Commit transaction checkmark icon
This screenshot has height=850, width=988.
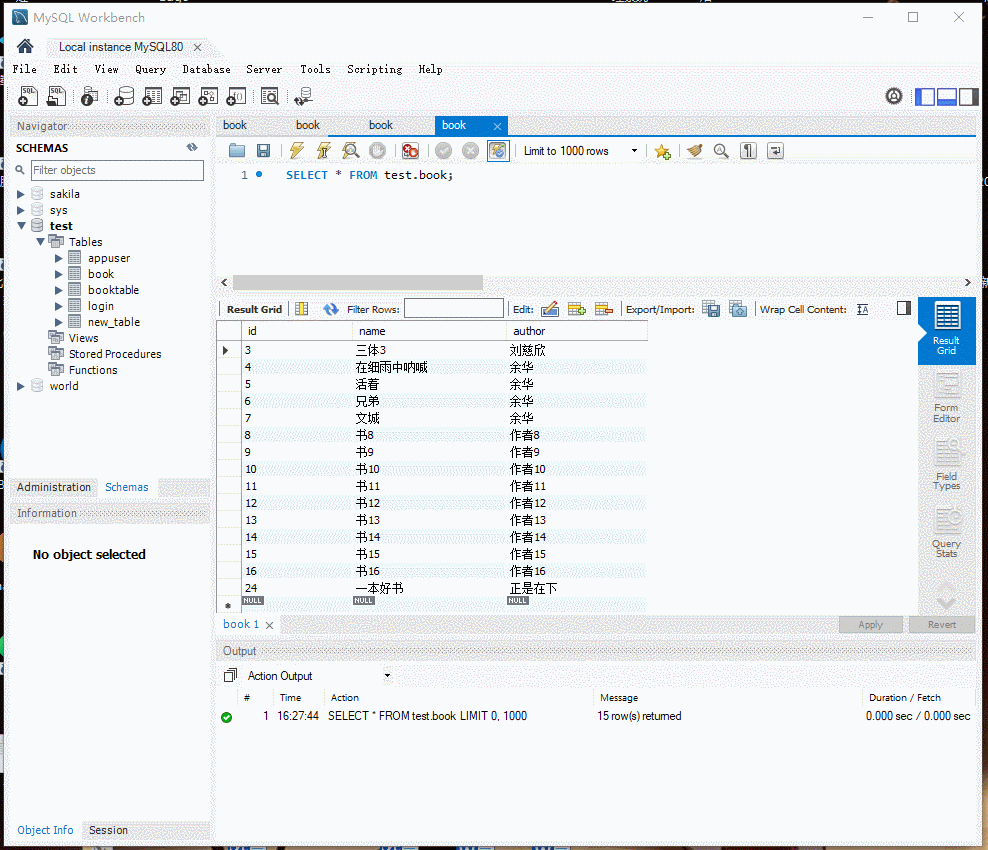click(444, 151)
